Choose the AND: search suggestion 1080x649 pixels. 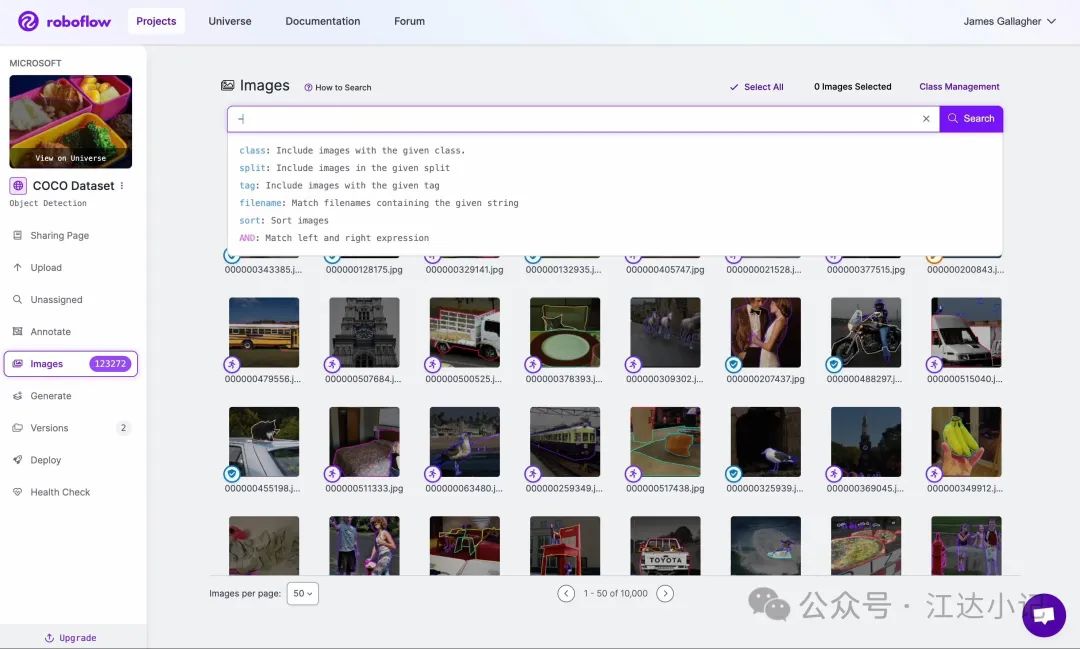pos(334,238)
